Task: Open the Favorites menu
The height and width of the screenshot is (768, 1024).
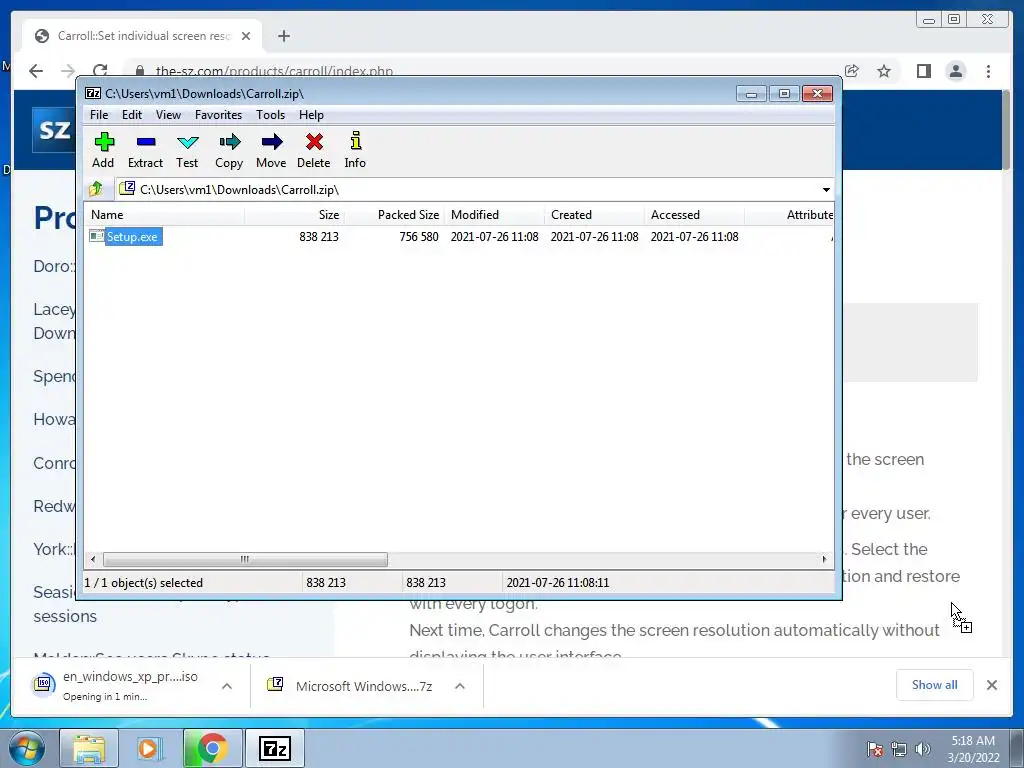Action: [218, 115]
